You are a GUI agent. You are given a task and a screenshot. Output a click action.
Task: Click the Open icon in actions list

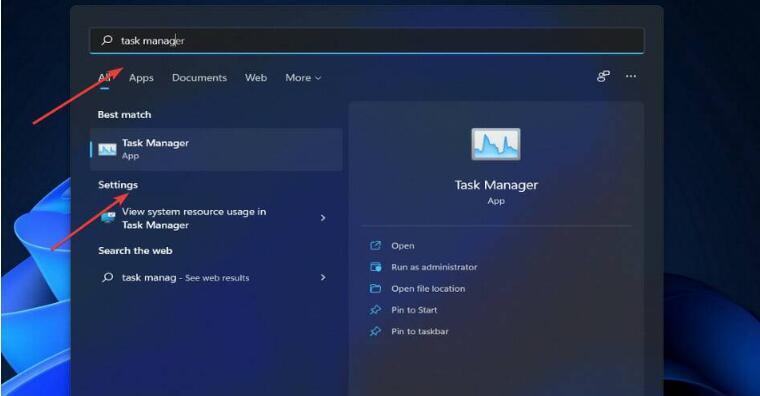point(376,246)
